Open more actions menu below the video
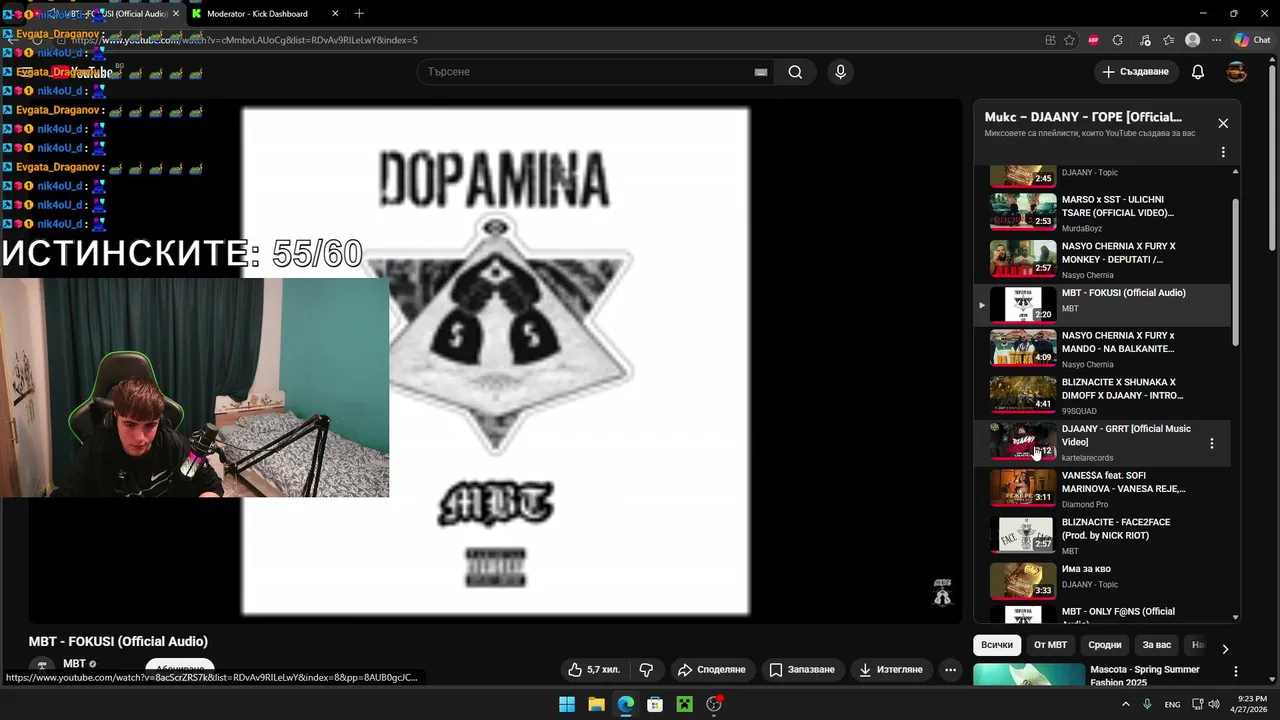 (951, 669)
